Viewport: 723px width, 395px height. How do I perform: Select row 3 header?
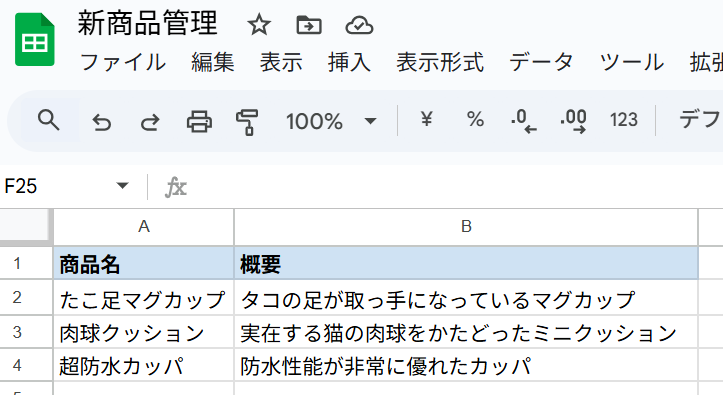click(26, 332)
